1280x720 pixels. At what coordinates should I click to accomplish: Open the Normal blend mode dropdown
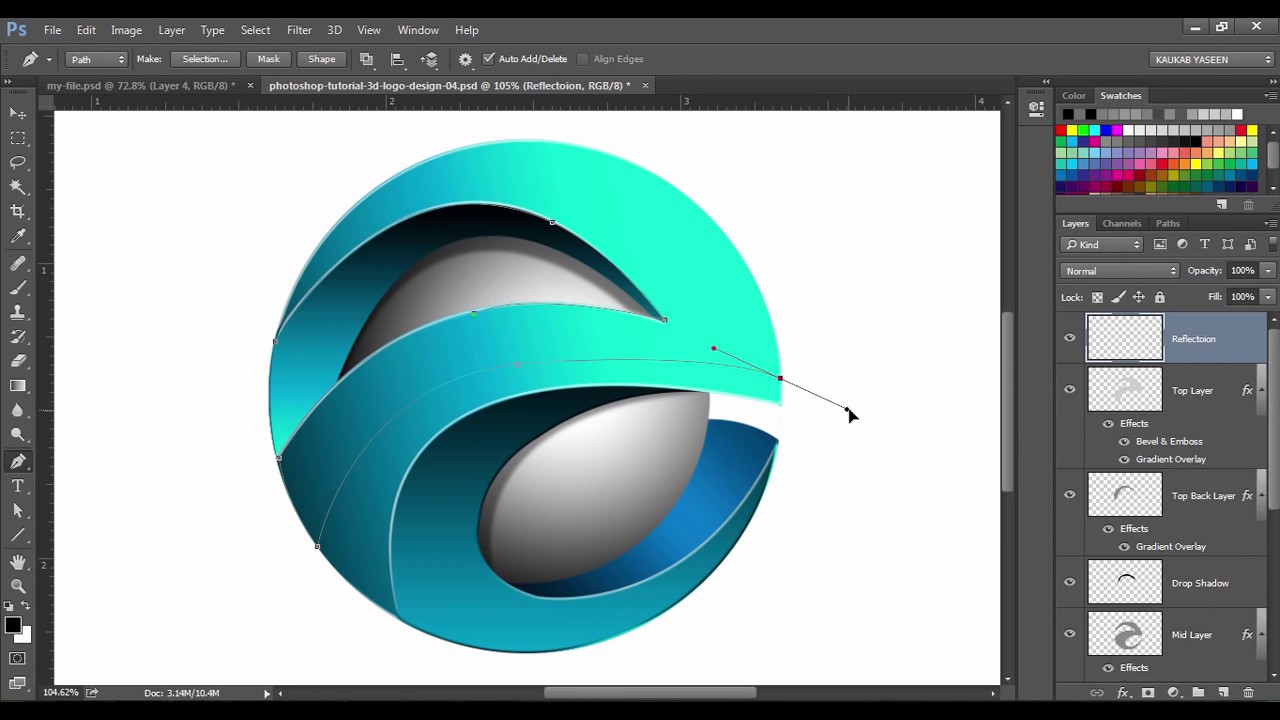1120,271
